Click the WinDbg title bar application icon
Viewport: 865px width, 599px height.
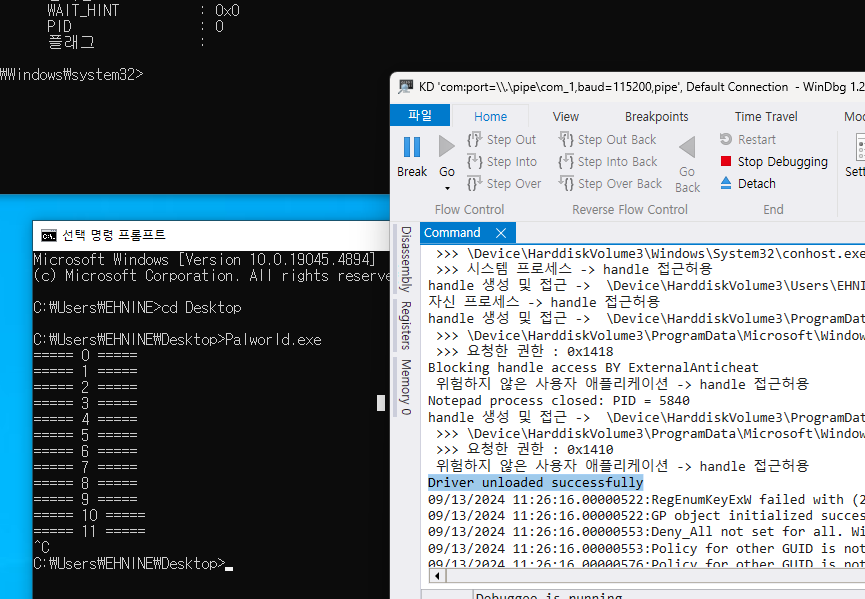pos(406,87)
